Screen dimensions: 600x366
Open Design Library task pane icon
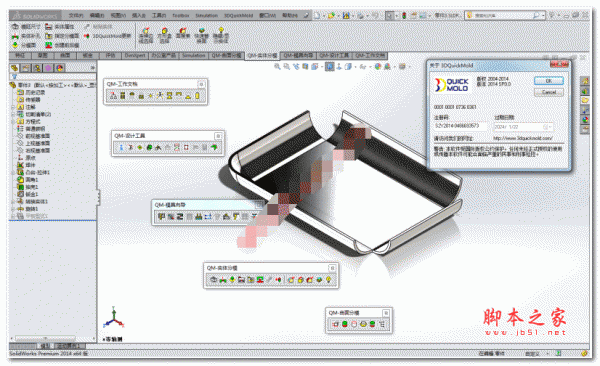(585, 91)
